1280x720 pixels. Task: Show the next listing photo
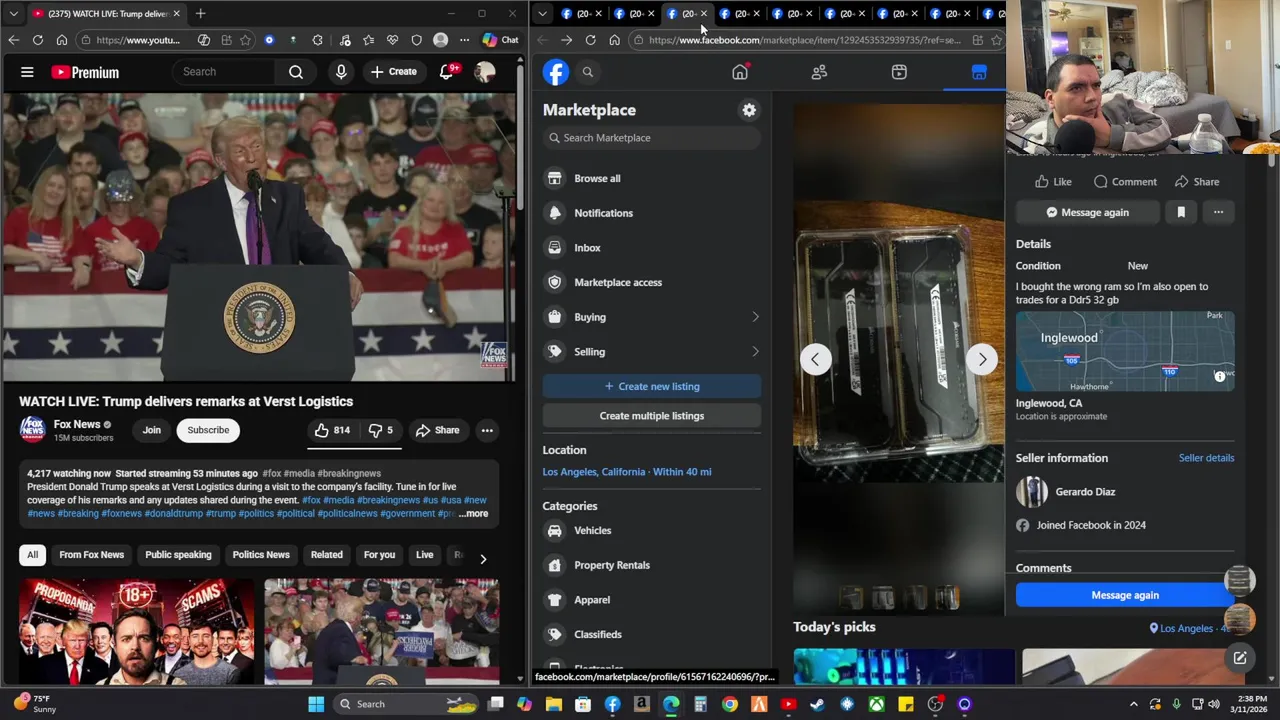pos(982,359)
